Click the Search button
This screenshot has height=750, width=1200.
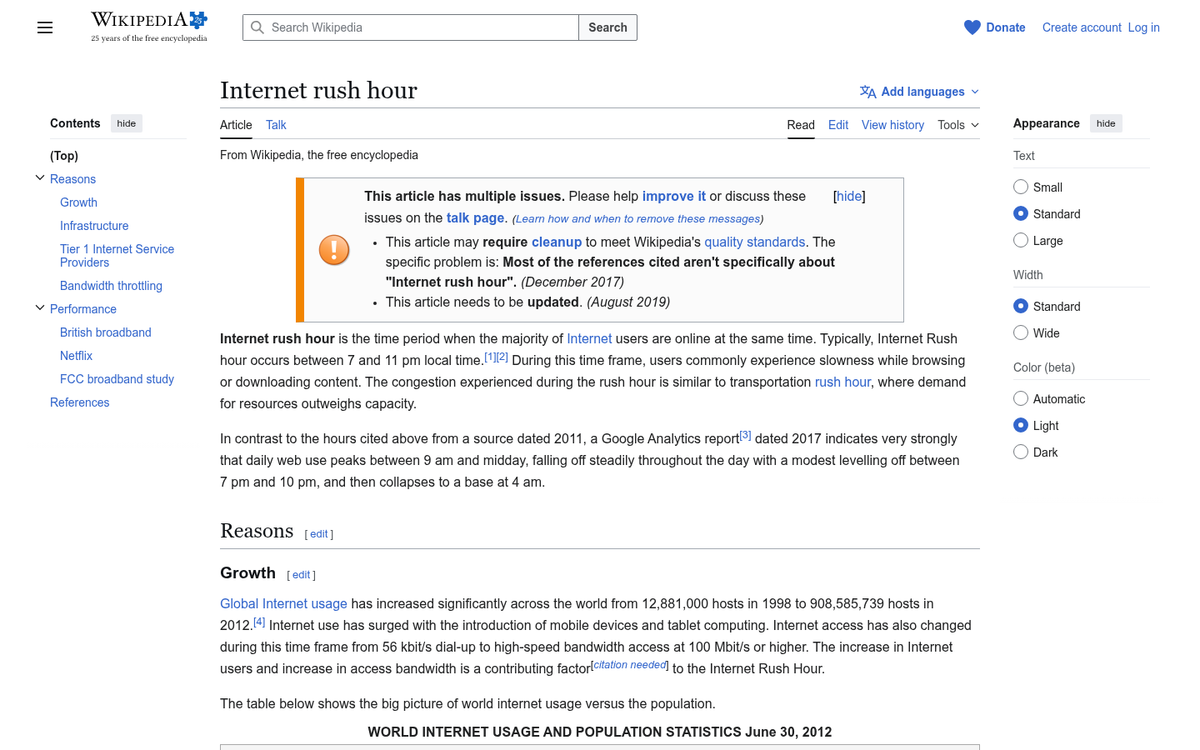click(607, 27)
